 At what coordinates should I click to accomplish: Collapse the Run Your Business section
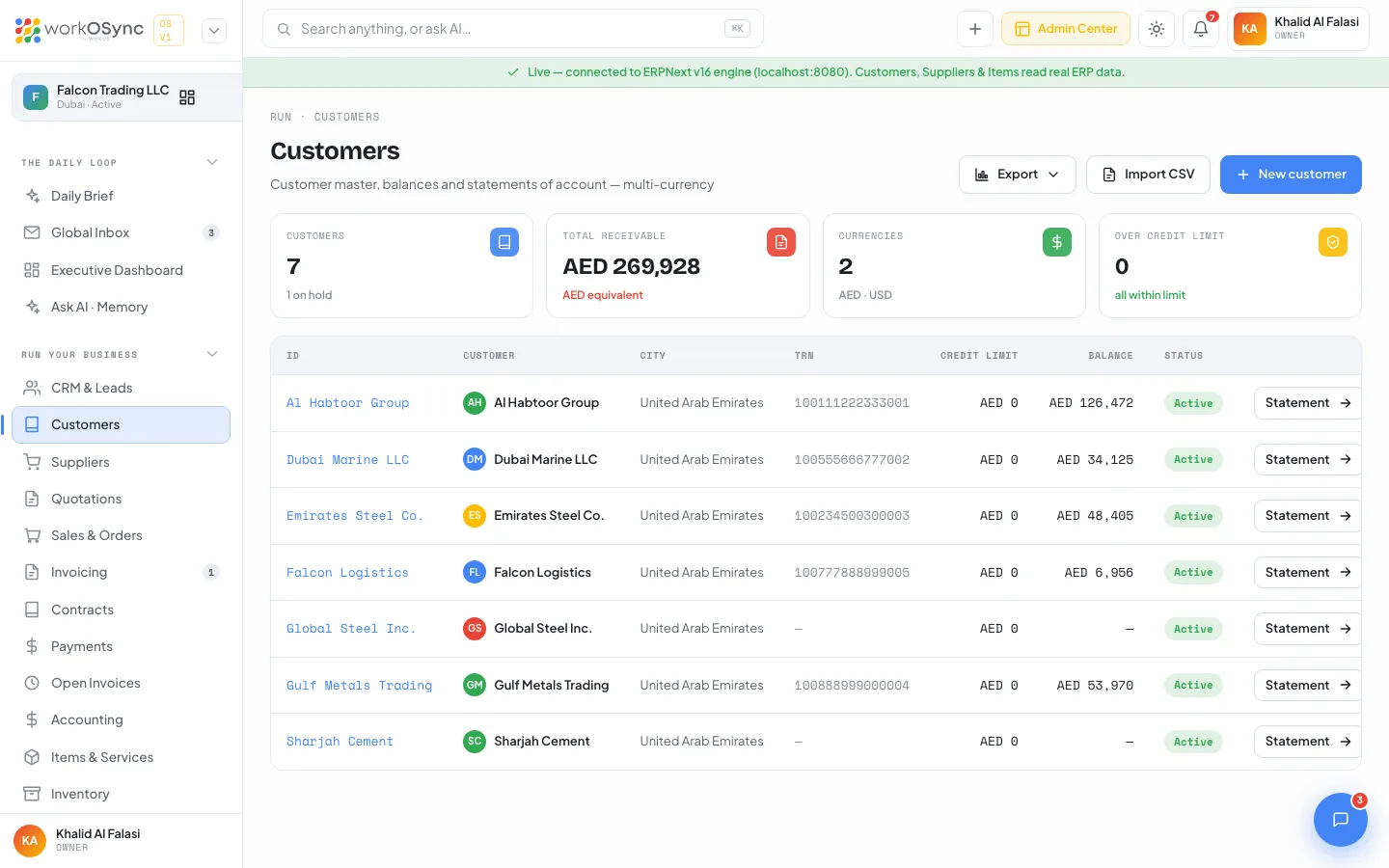point(212,354)
